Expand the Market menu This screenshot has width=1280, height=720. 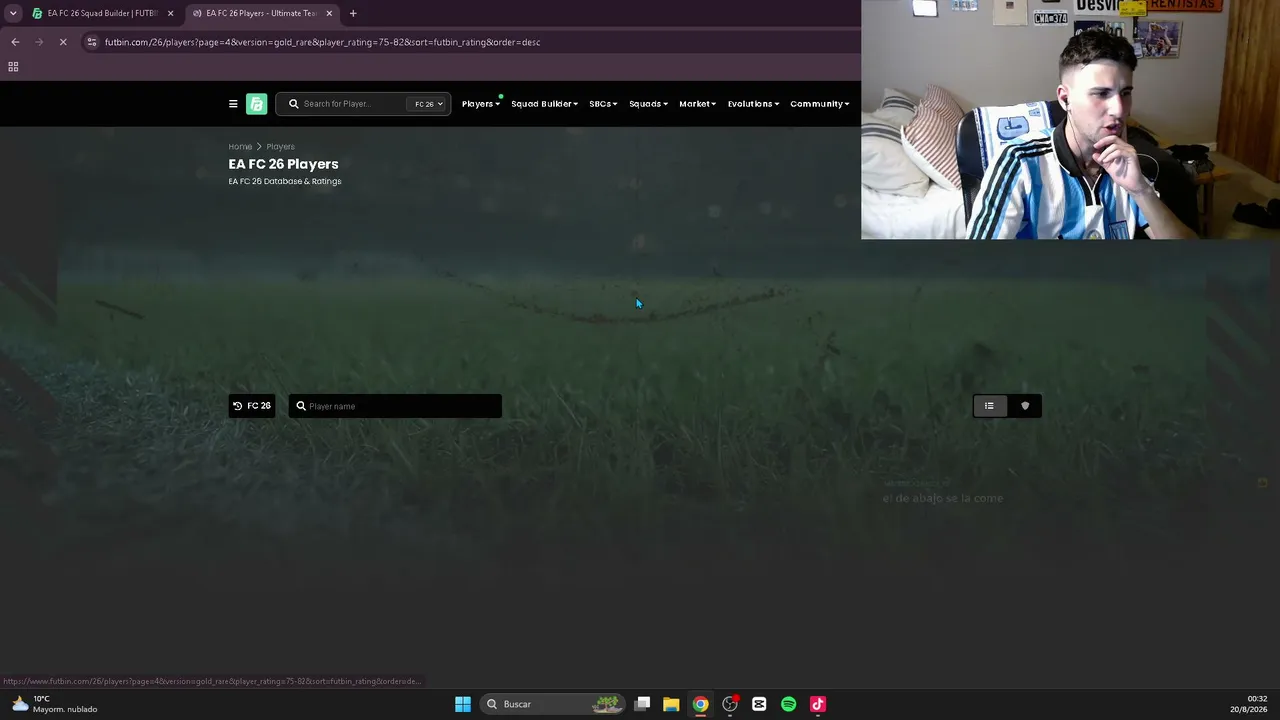(x=697, y=104)
